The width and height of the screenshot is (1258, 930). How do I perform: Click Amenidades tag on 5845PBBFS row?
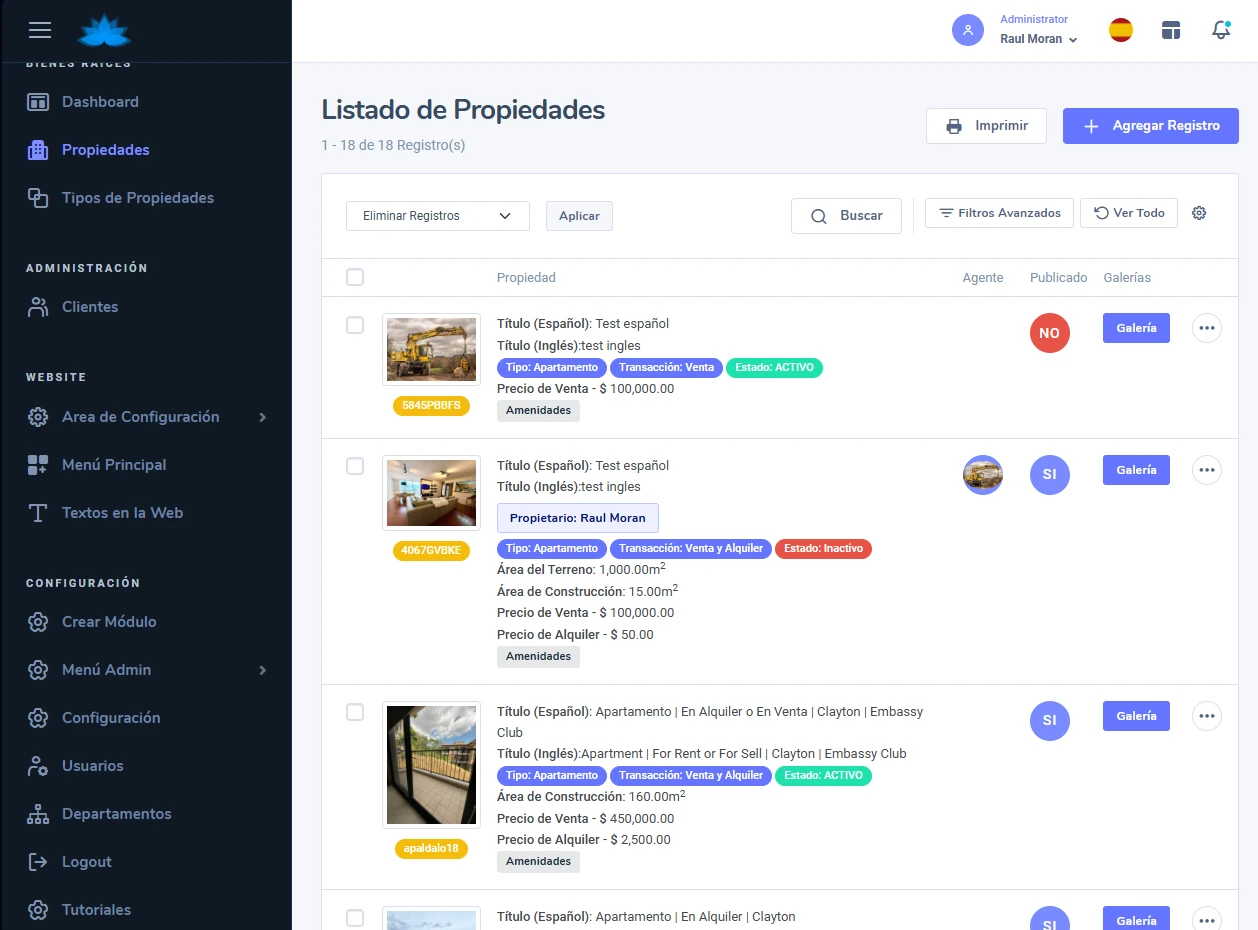coord(538,411)
